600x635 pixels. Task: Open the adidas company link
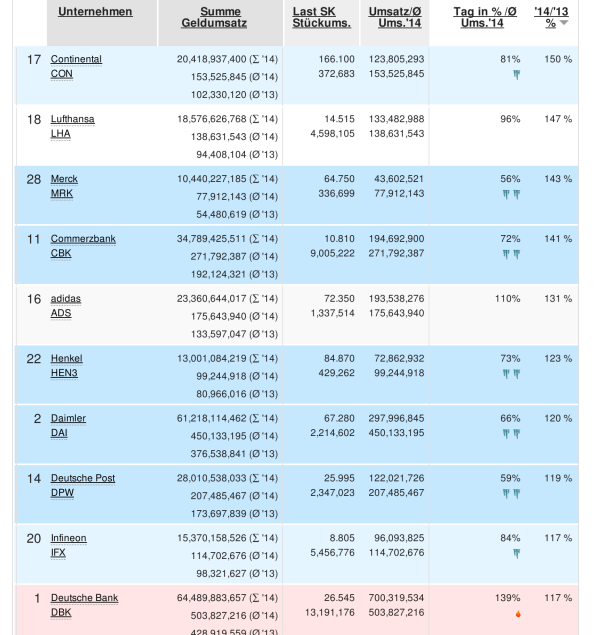[x=66, y=299]
